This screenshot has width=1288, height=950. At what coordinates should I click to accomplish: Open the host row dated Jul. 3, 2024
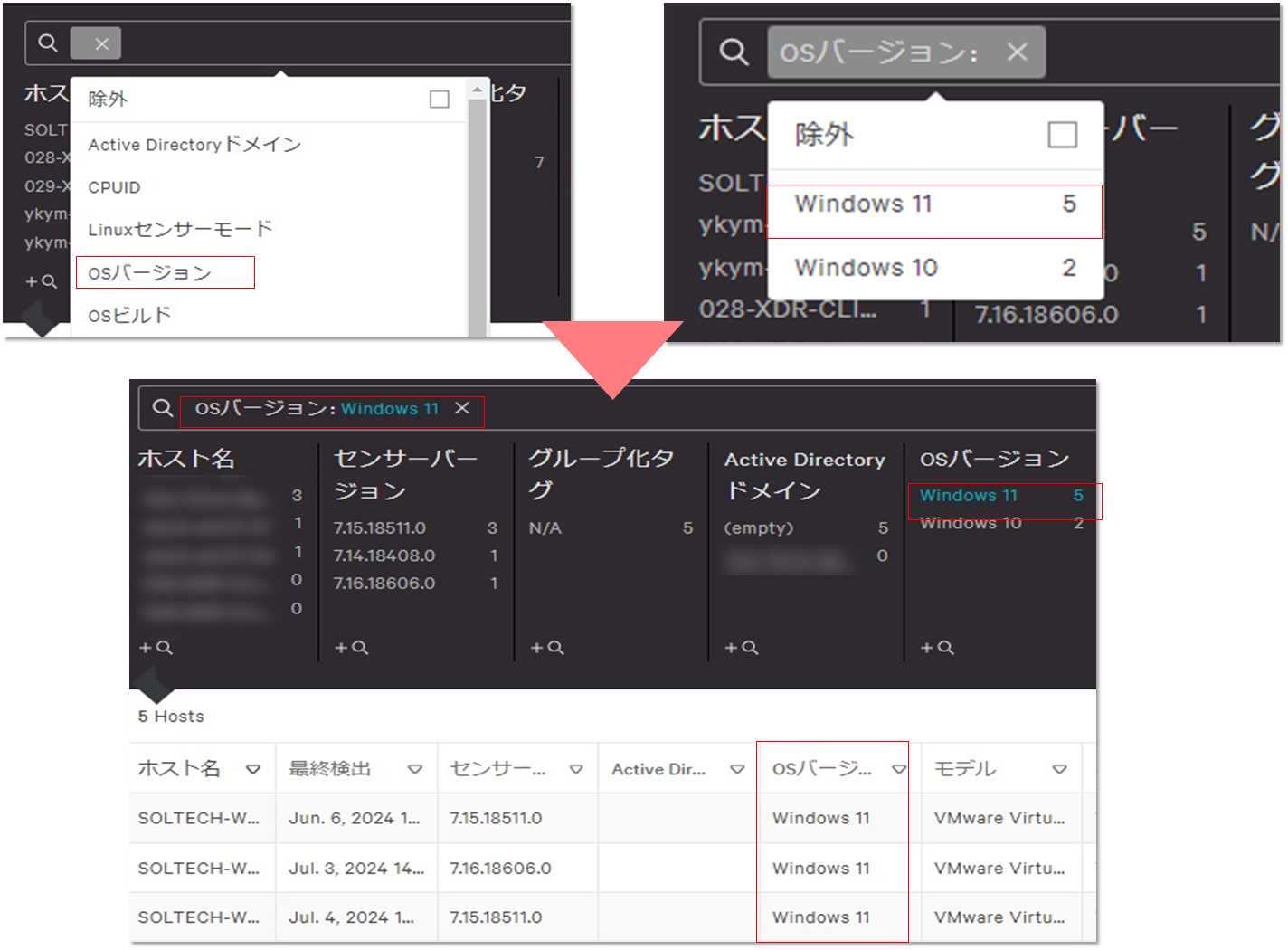[612, 868]
